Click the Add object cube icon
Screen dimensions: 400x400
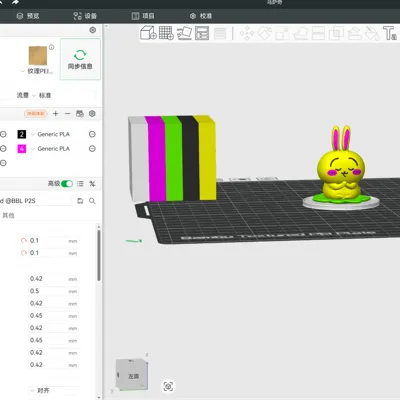pos(148,33)
